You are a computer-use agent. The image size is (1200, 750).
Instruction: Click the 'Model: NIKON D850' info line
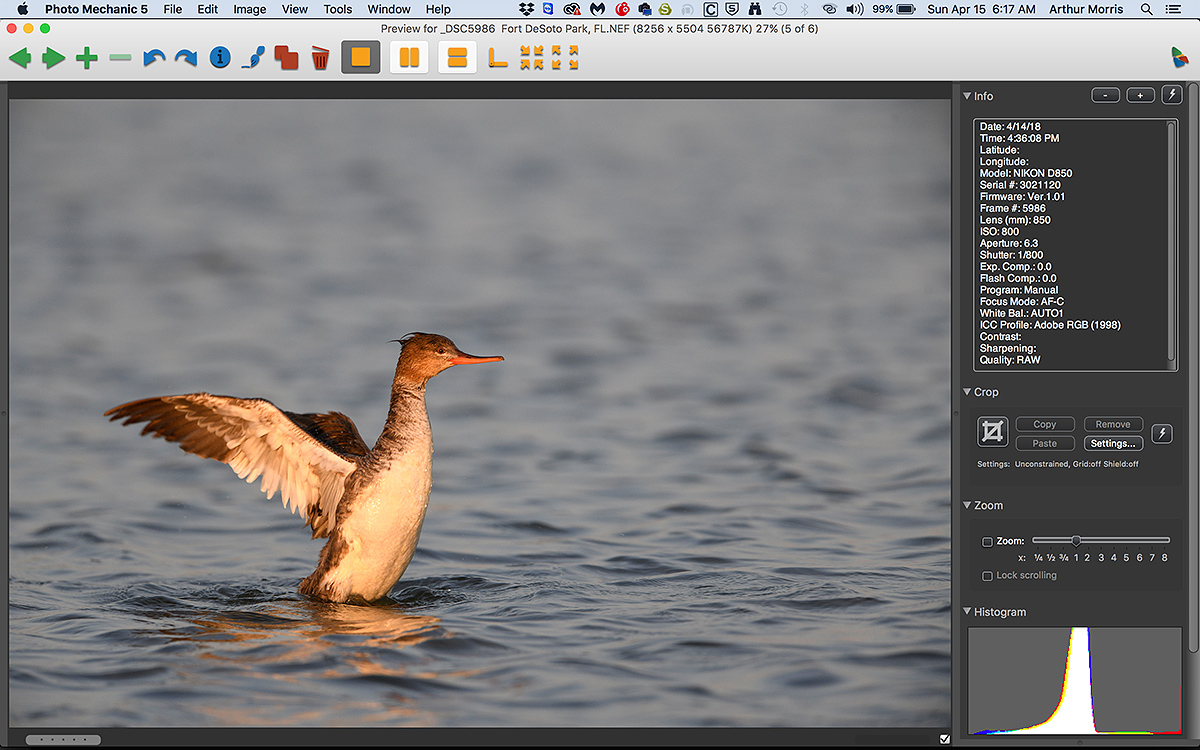[1026, 173]
